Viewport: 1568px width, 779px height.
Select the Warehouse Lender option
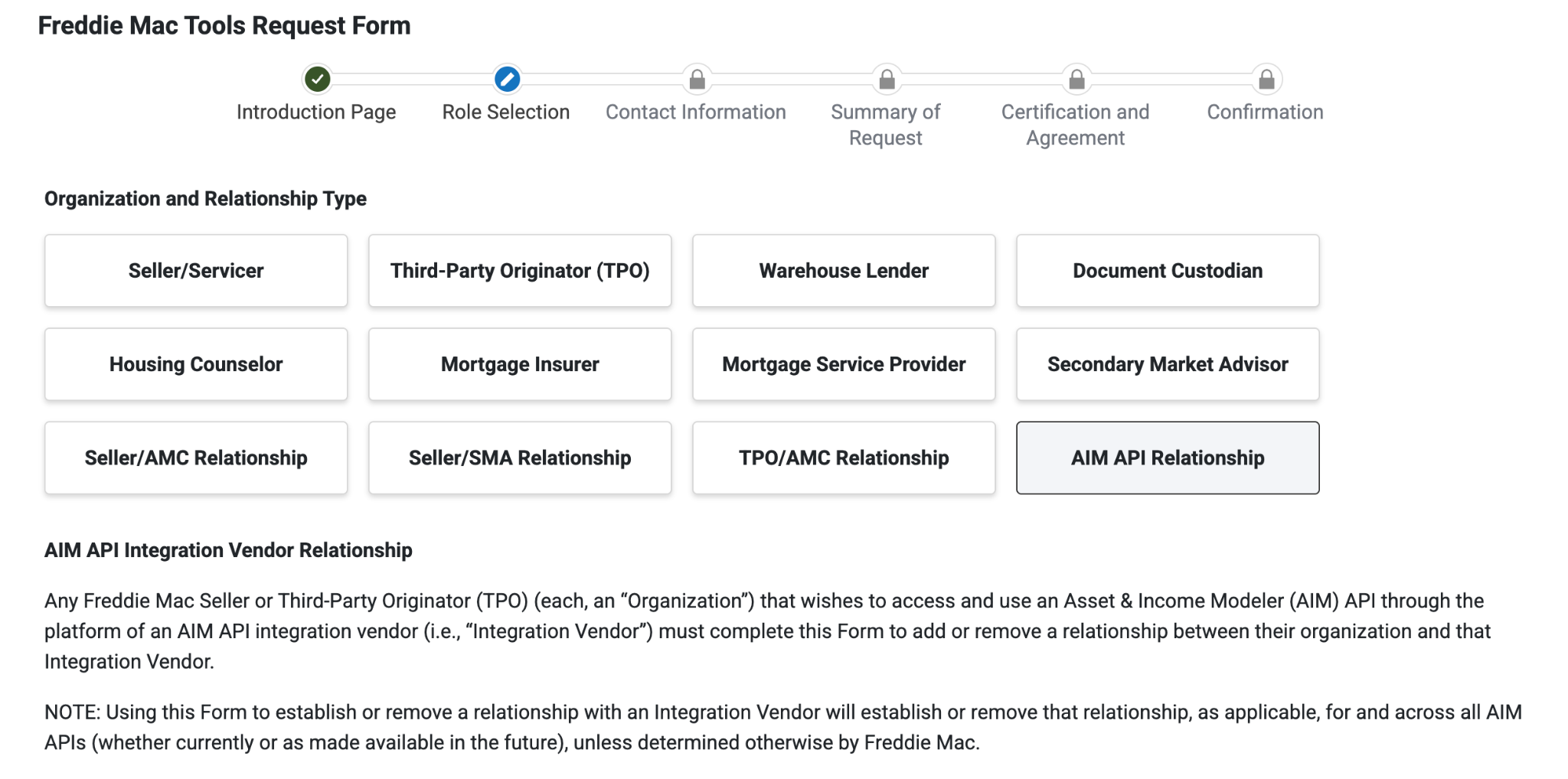pos(844,271)
